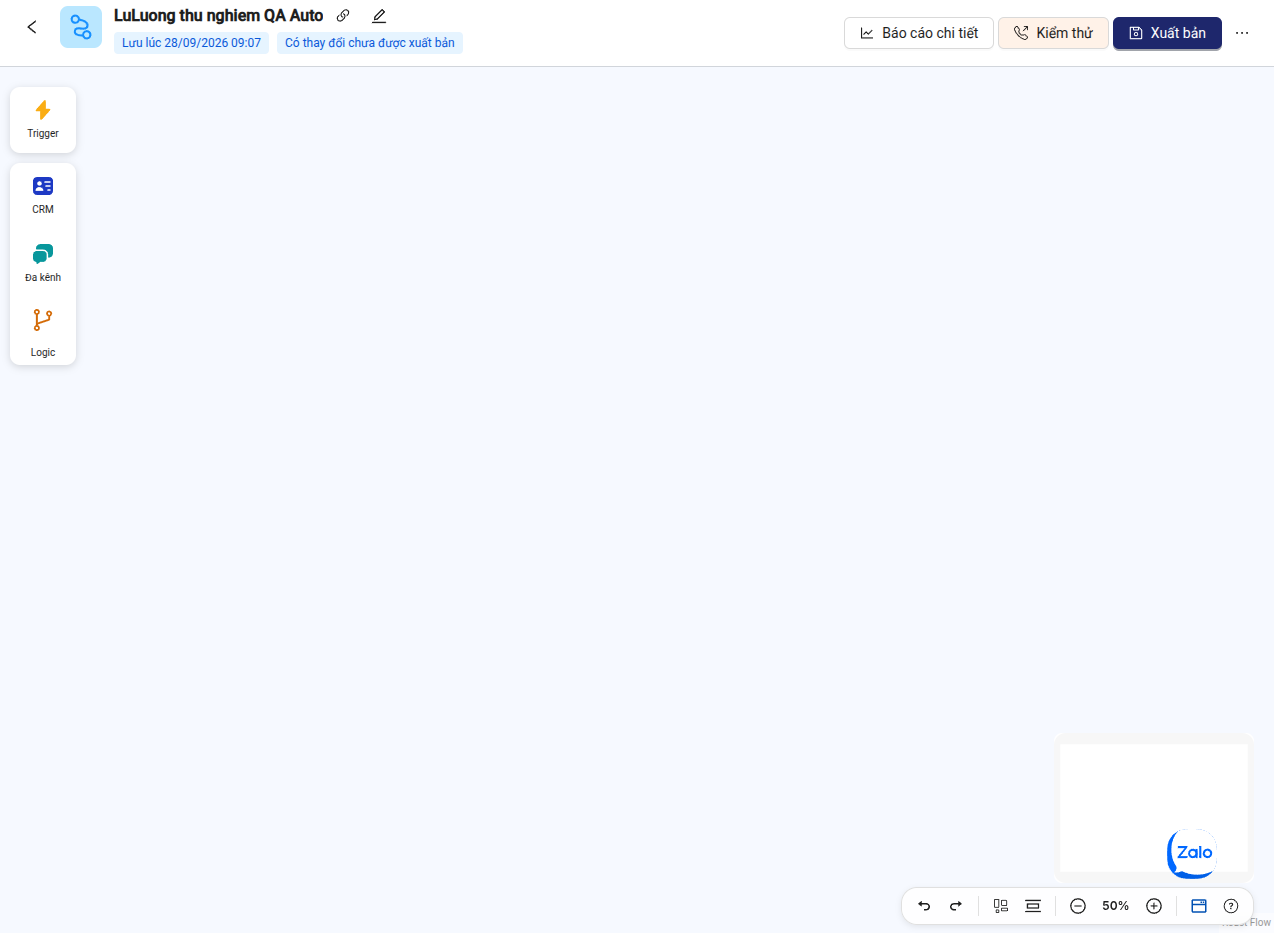Edit flow name with pencil icon
Image resolution: width=1274 pixels, height=933 pixels.
click(379, 16)
